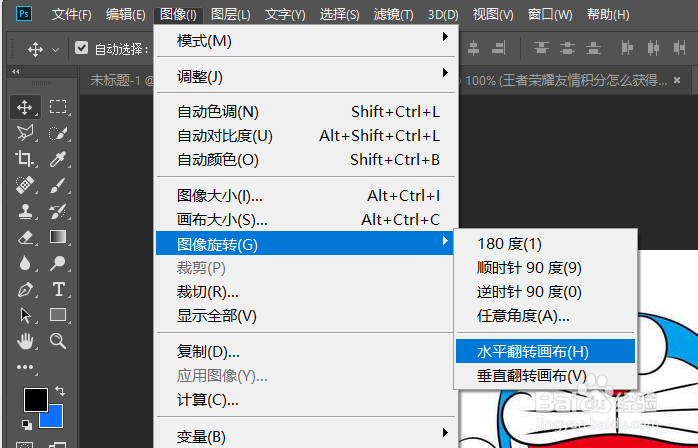Image resolution: width=698 pixels, height=448 pixels.
Task: Select the Dodge tool
Action: click(x=58, y=263)
